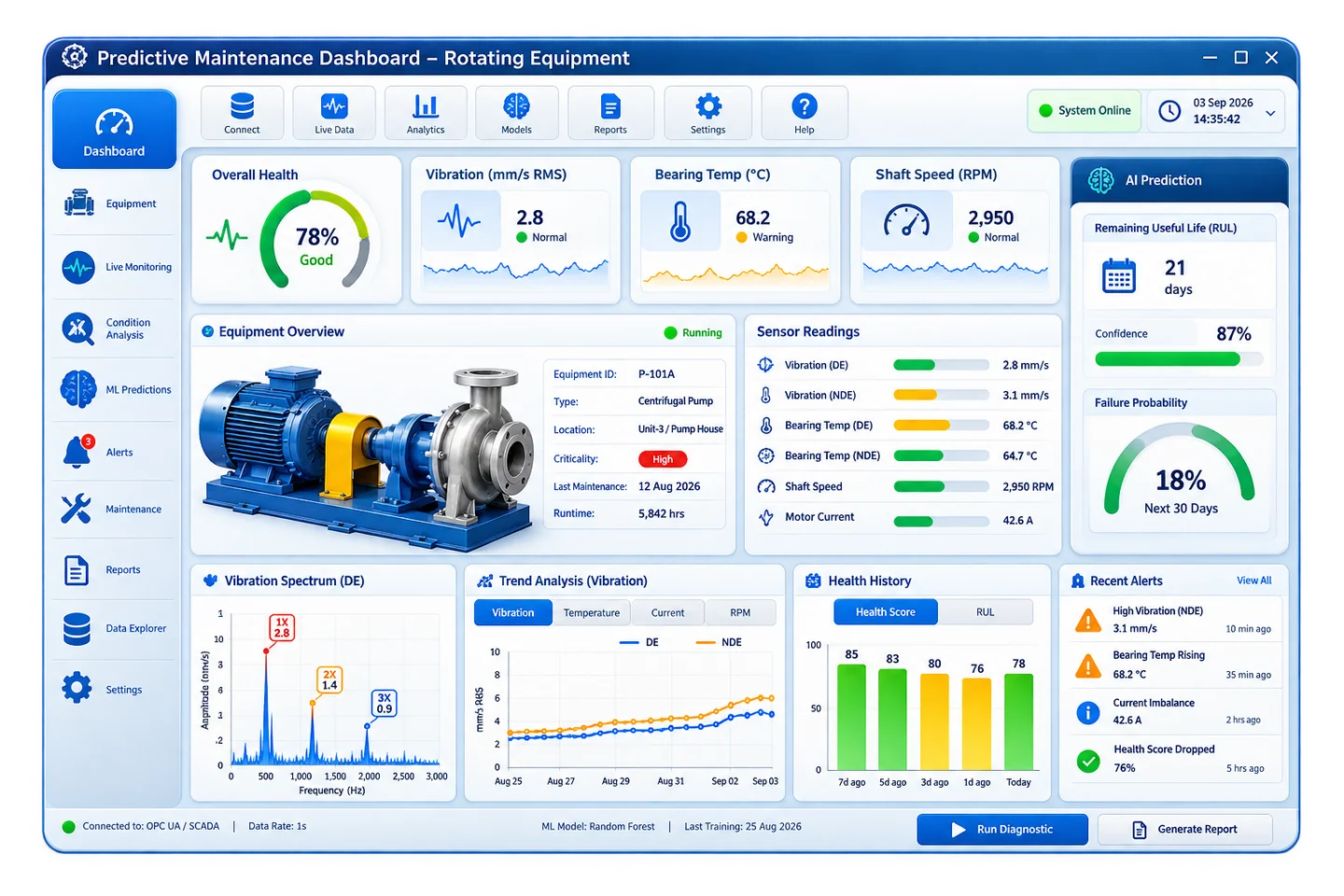The height and width of the screenshot is (896, 1344).
Task: Click the 1X 2.8 spectrum peak label
Action: [x=282, y=627]
